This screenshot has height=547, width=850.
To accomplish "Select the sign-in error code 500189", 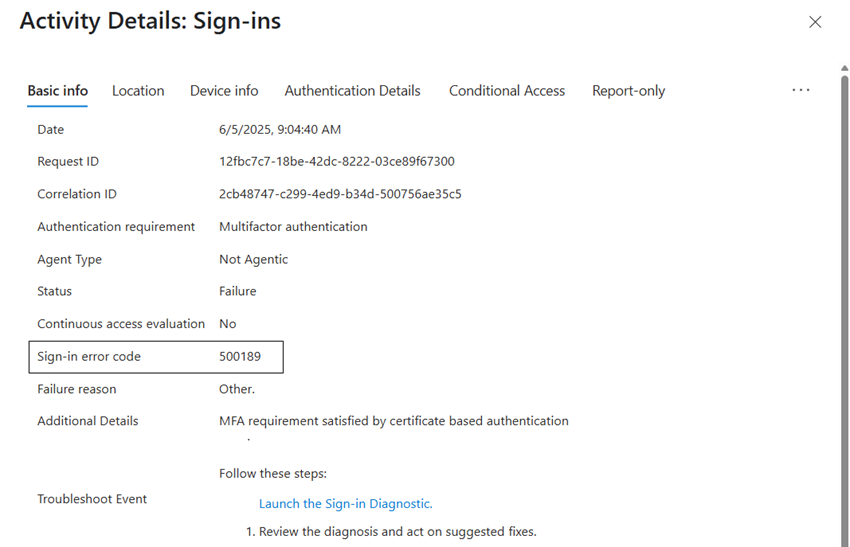I will pos(240,357).
